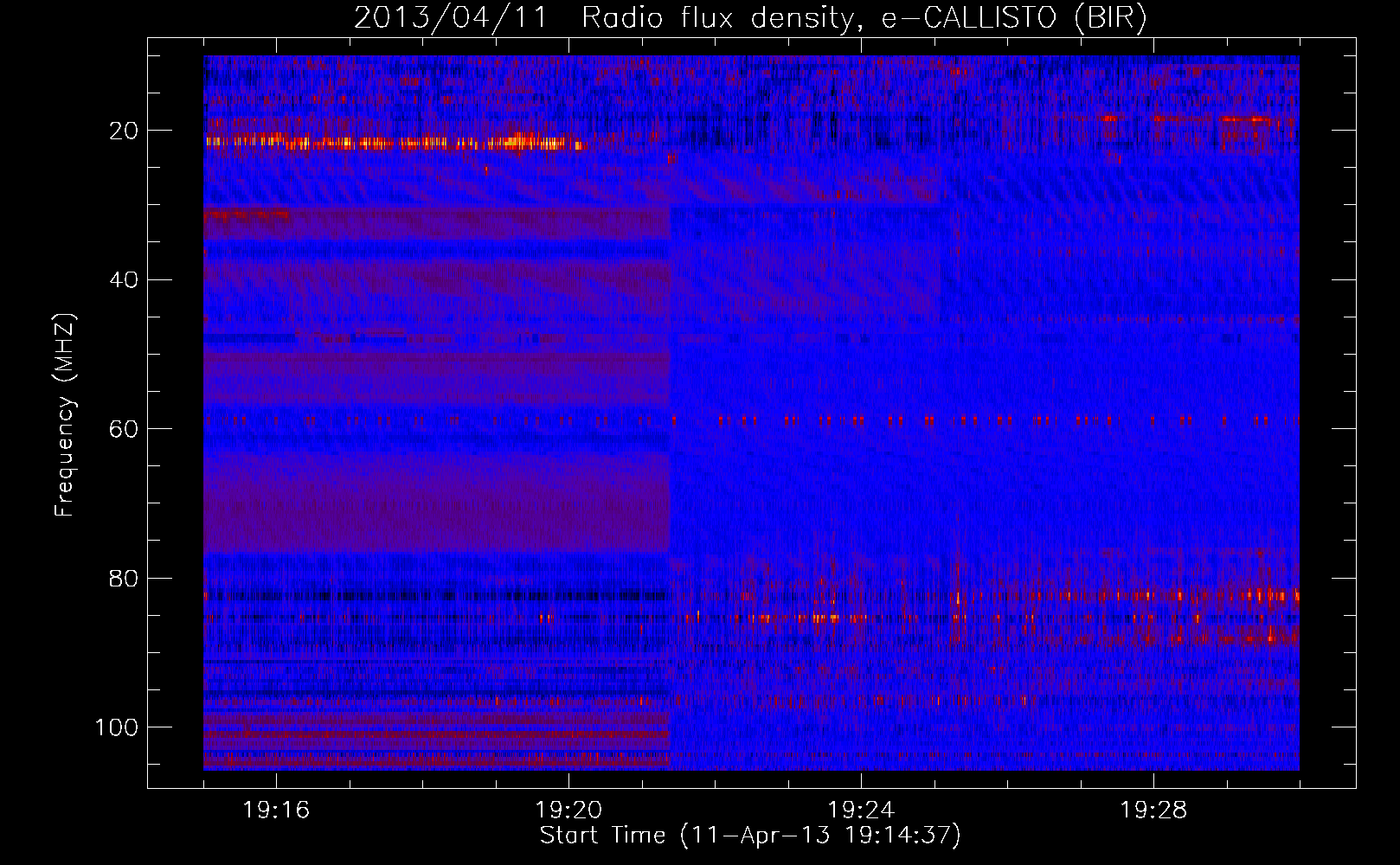Click the 40 frequency tick label
The width and height of the screenshot is (1400, 865).
[x=125, y=280]
